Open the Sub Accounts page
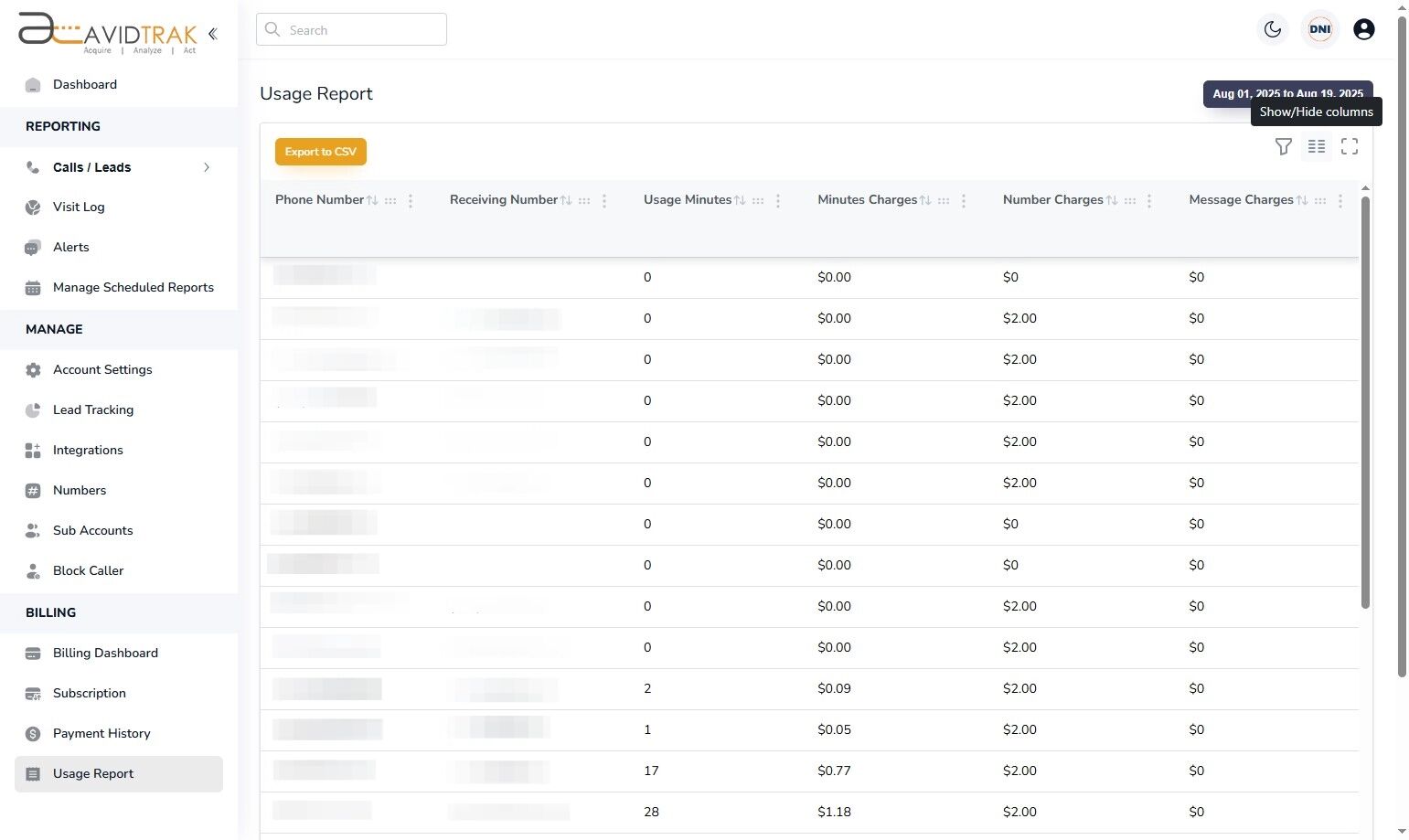 [92, 530]
